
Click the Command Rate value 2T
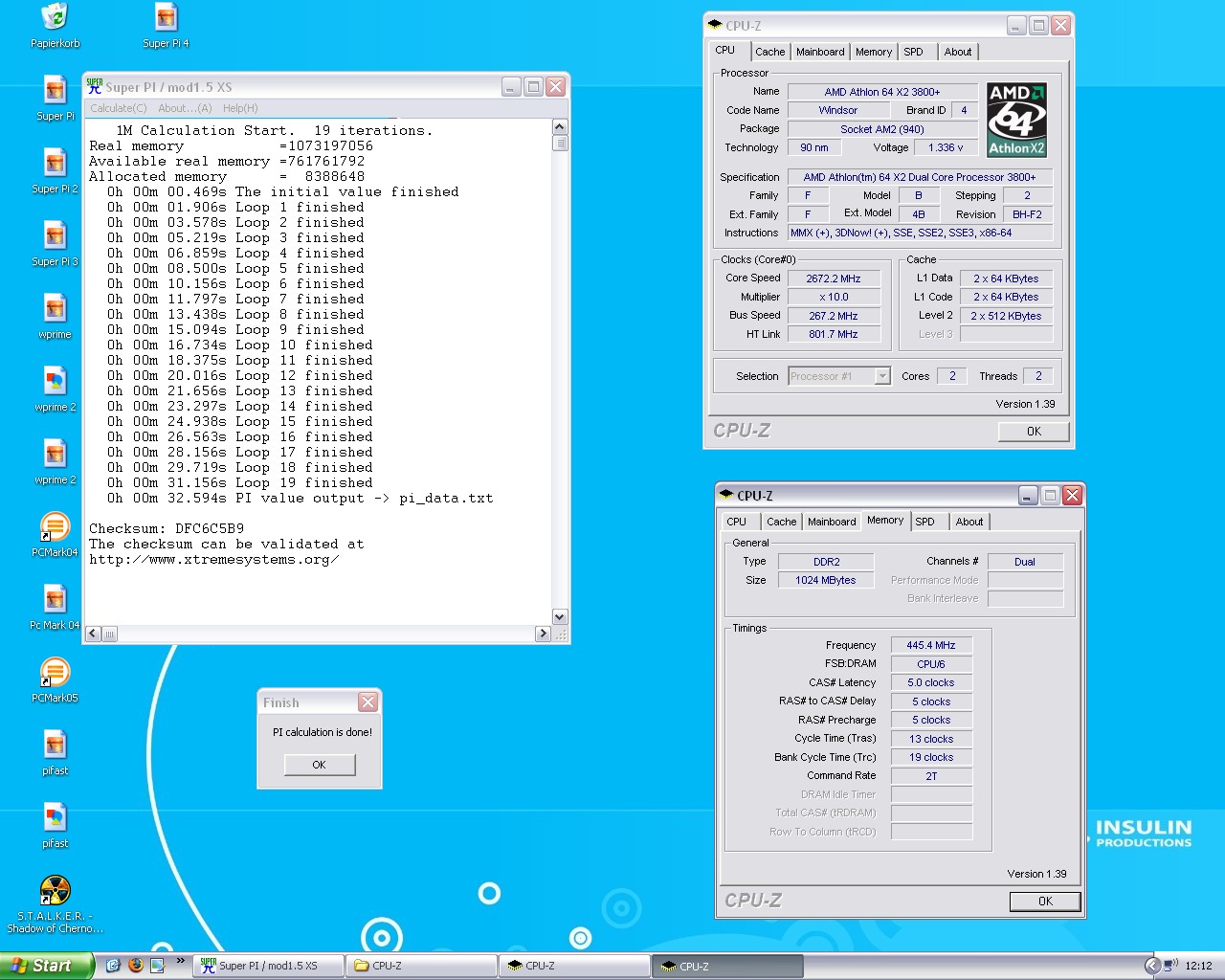coord(931,776)
